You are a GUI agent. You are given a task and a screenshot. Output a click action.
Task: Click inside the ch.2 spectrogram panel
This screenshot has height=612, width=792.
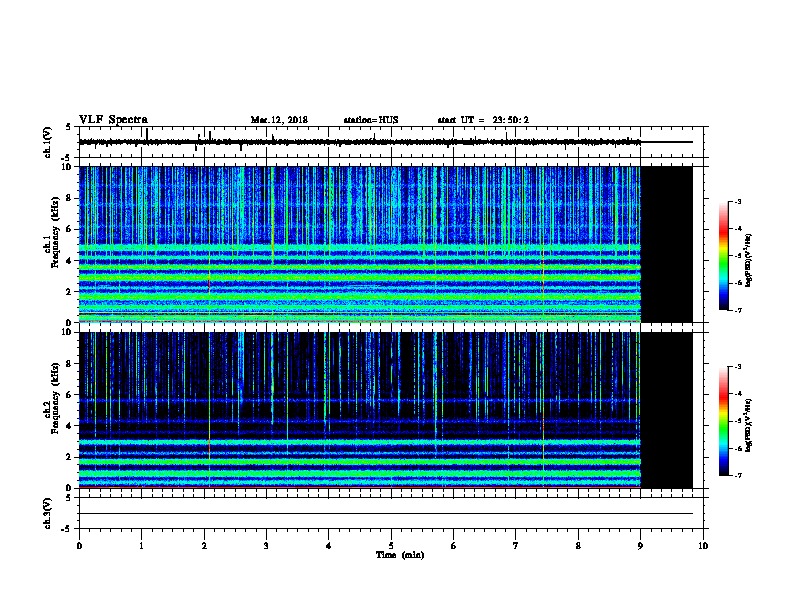tap(360, 410)
